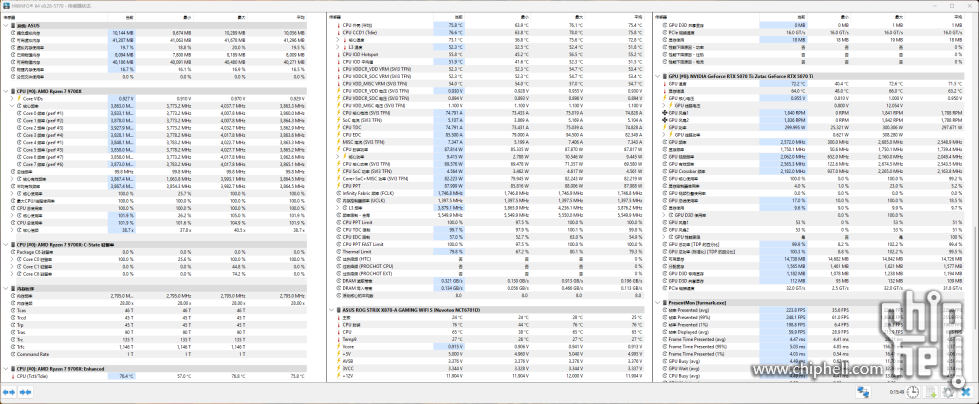Collapse the CPU [#0]: AMD Ryzen 7 9700X group
This screenshot has height=404, width=979.
tap(5, 90)
